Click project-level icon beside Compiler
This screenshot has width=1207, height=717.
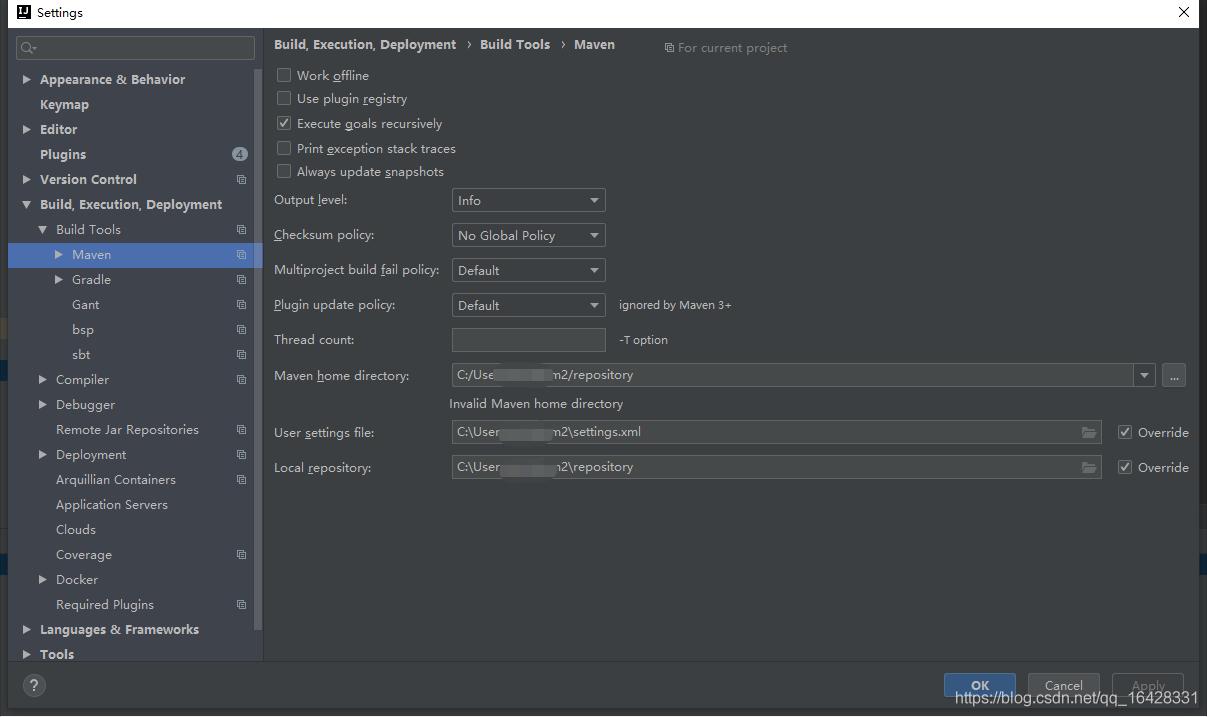click(241, 380)
